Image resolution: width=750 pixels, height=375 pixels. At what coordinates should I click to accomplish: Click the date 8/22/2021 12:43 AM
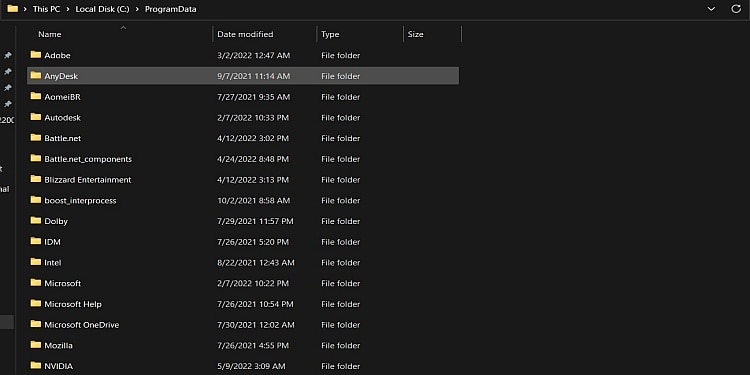256,263
